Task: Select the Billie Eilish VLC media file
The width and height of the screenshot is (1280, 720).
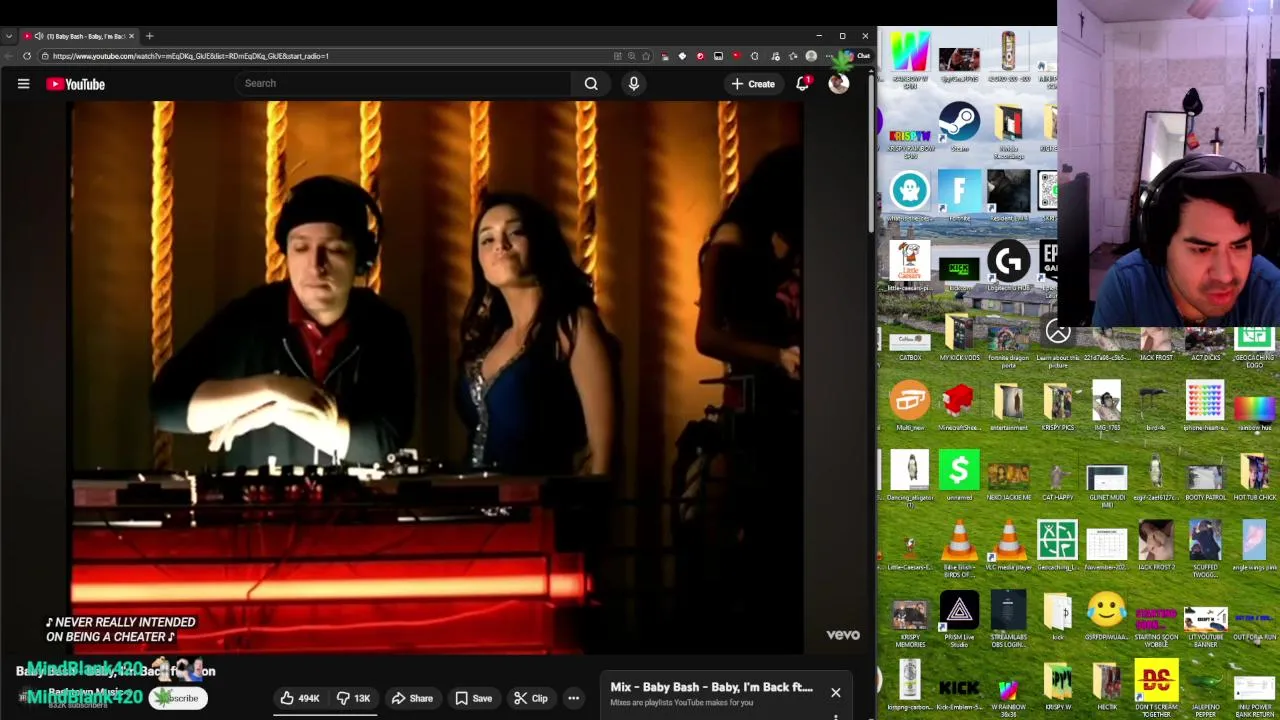Action: (959, 546)
